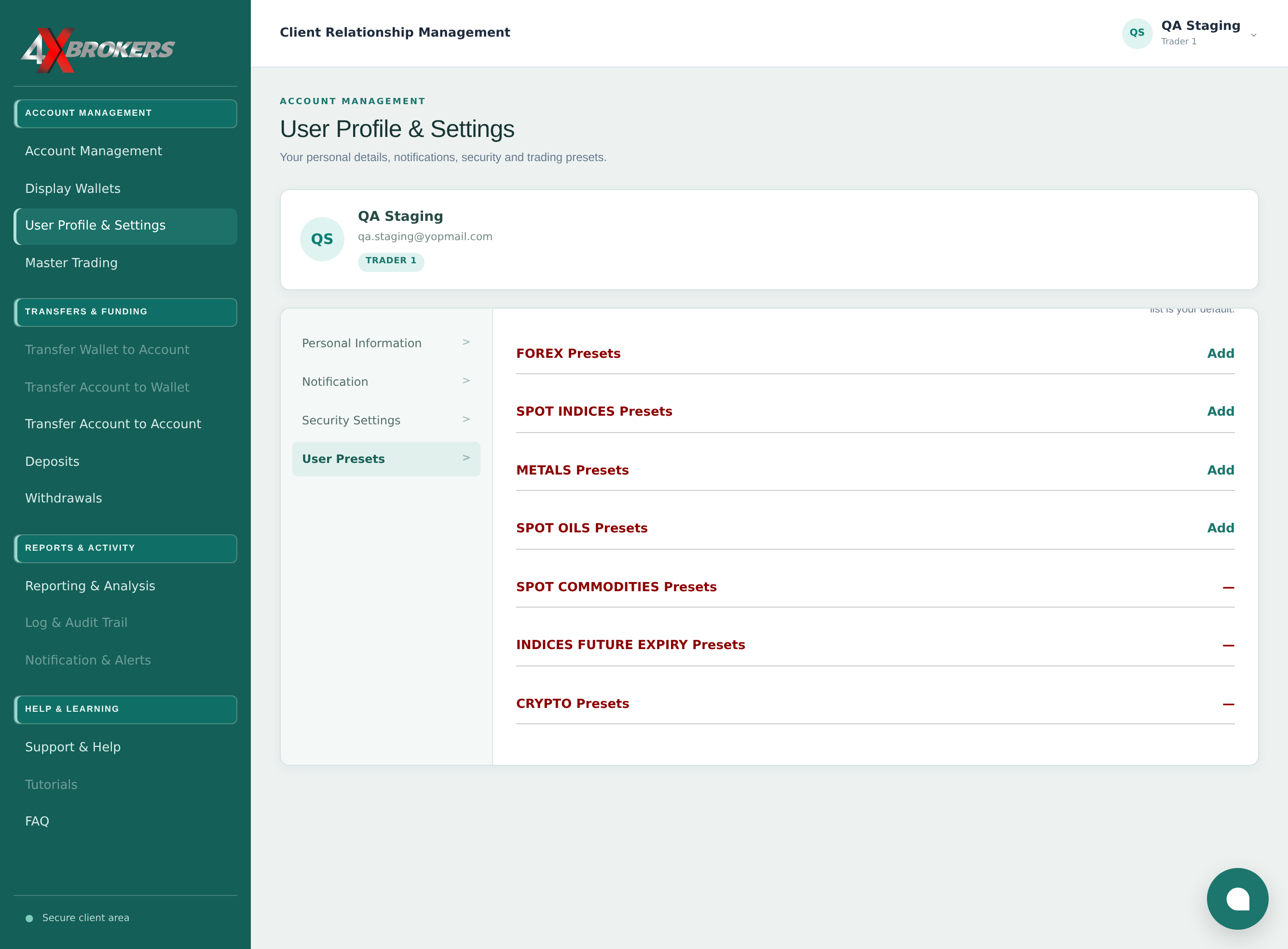
Task: Open the chat bubble widget
Action: click(1237, 898)
